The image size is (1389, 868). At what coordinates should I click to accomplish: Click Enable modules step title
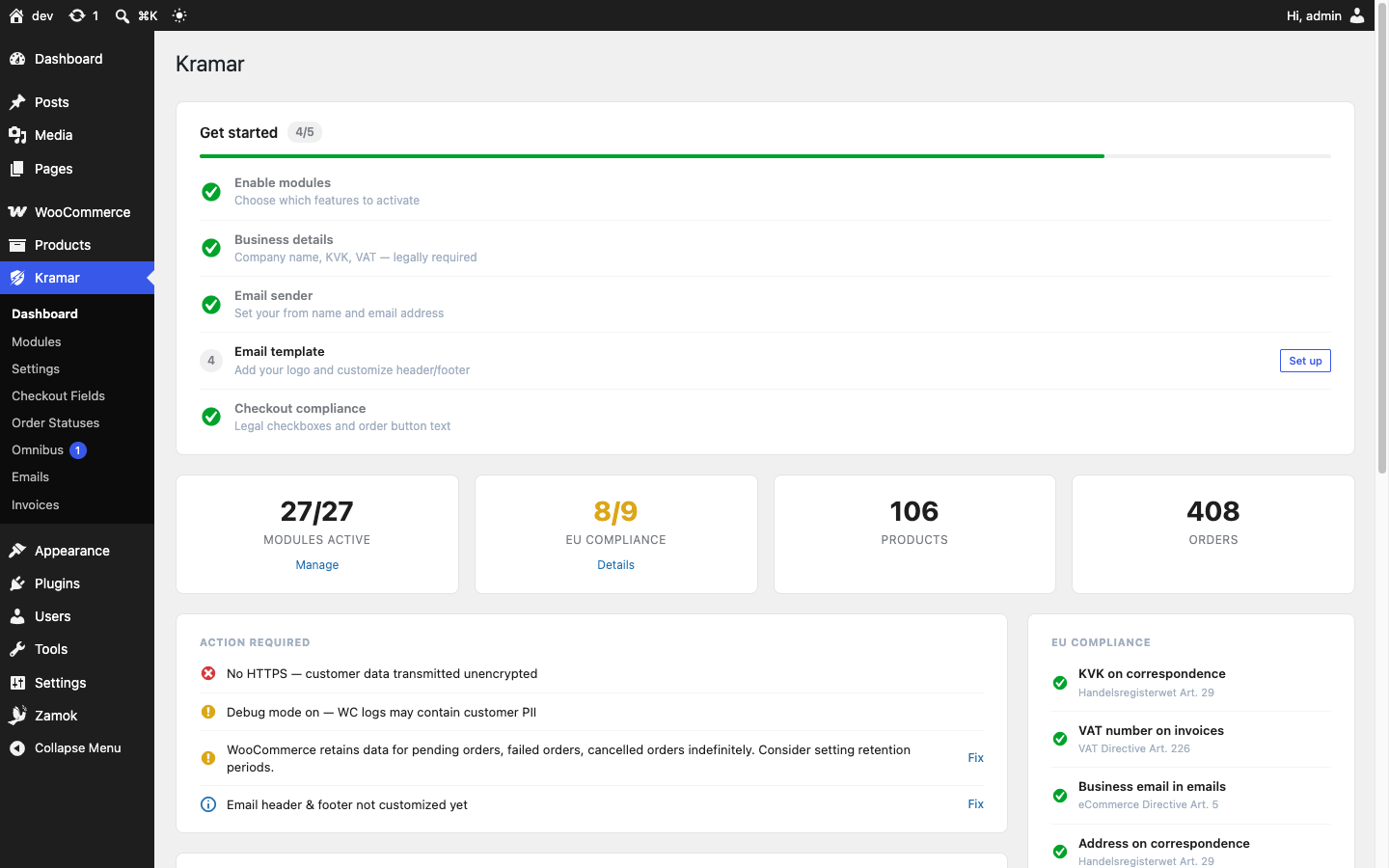click(x=283, y=183)
